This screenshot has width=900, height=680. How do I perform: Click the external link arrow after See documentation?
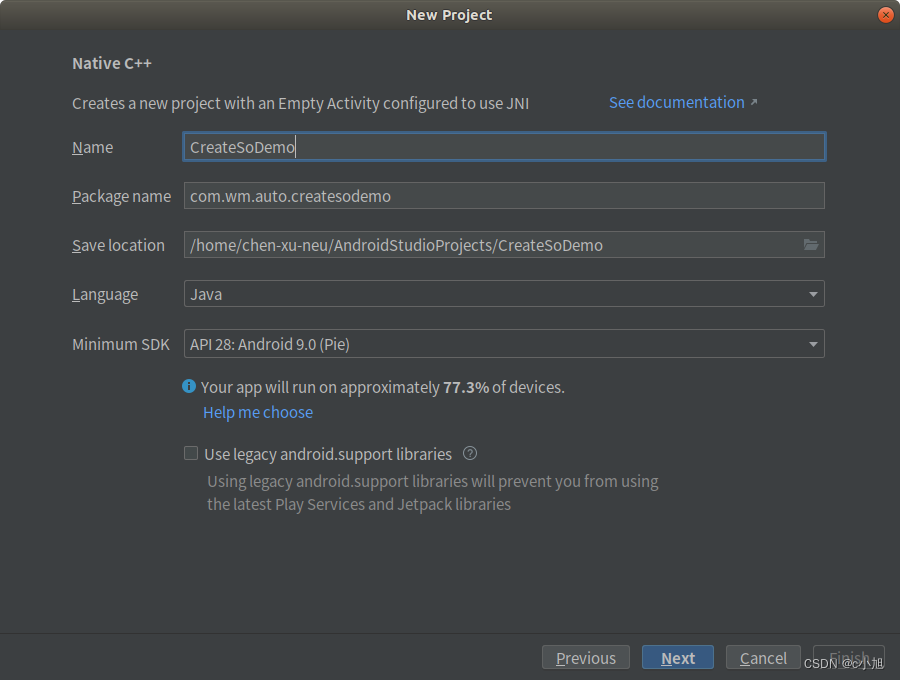[x=754, y=102]
